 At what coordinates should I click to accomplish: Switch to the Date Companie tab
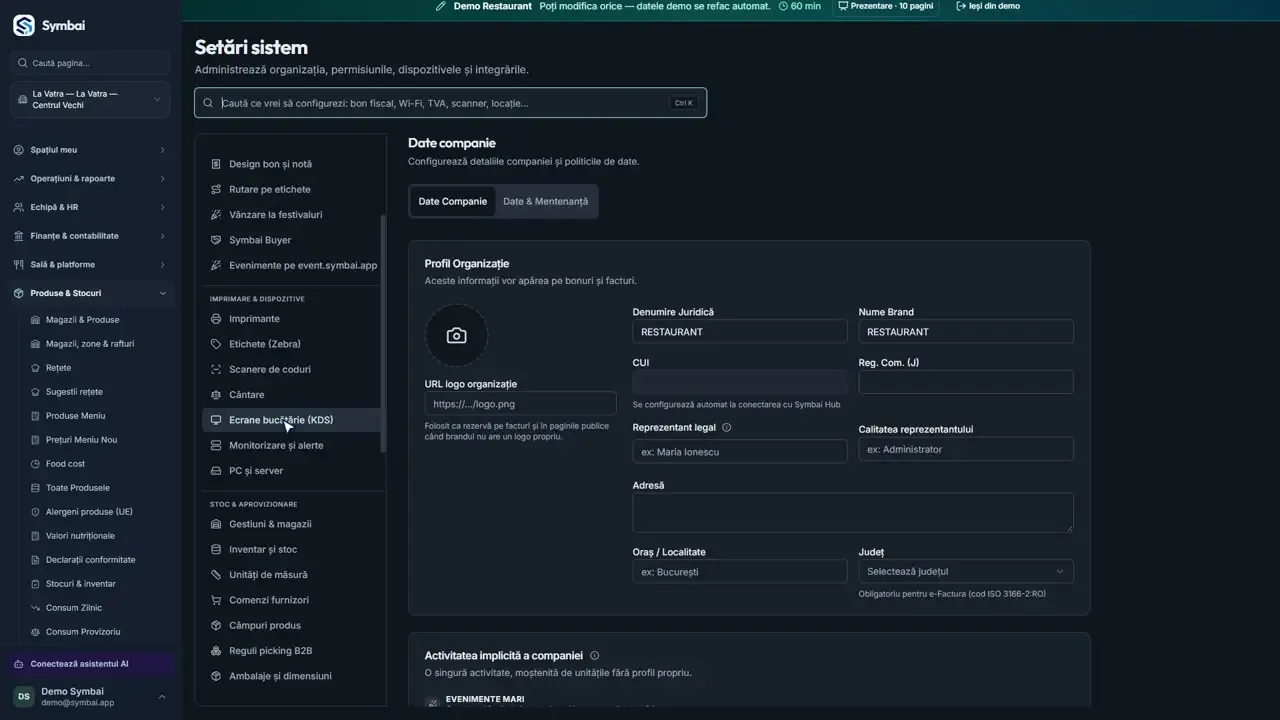pyautogui.click(x=453, y=201)
